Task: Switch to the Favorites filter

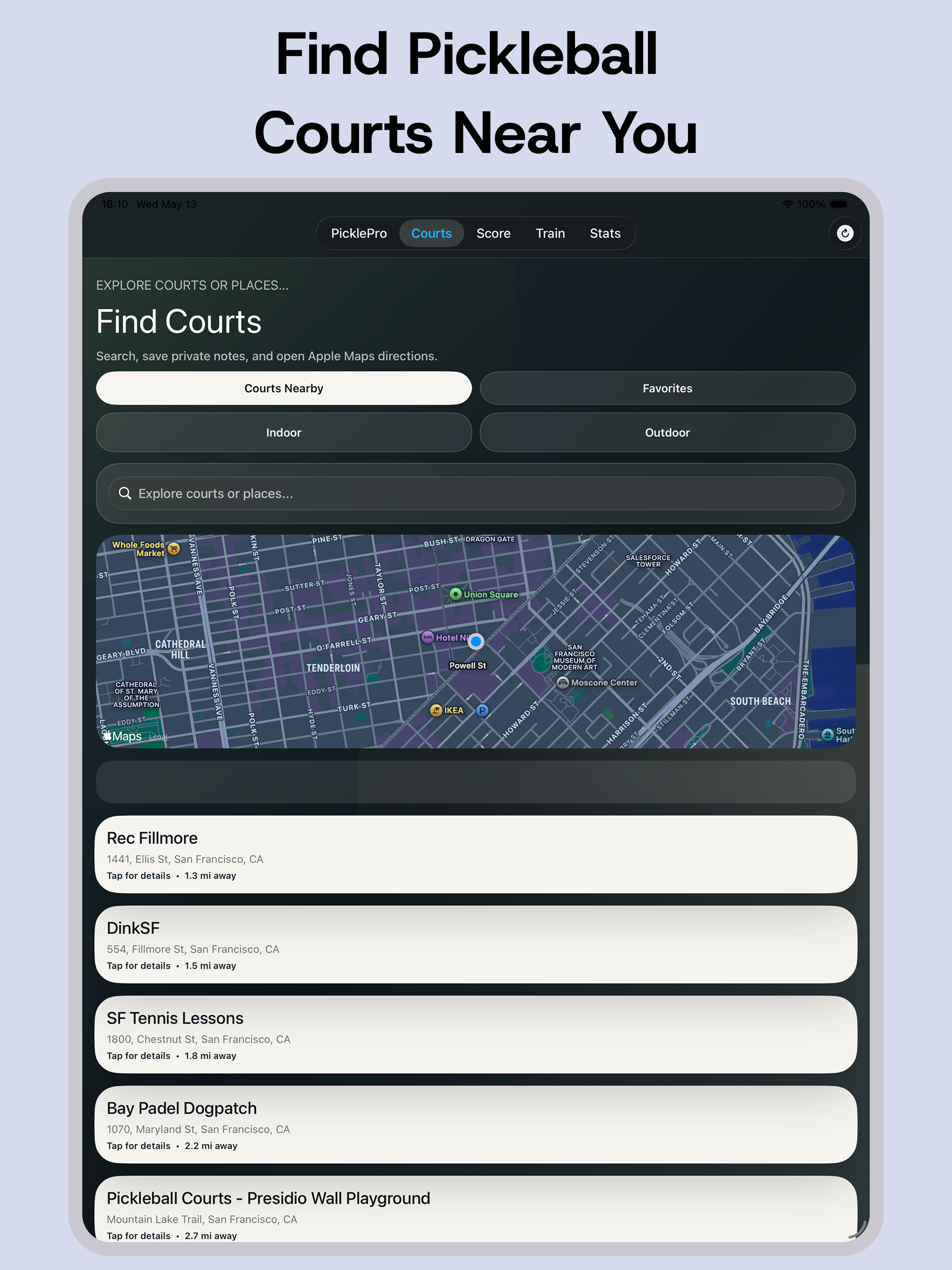Action: 667,388
